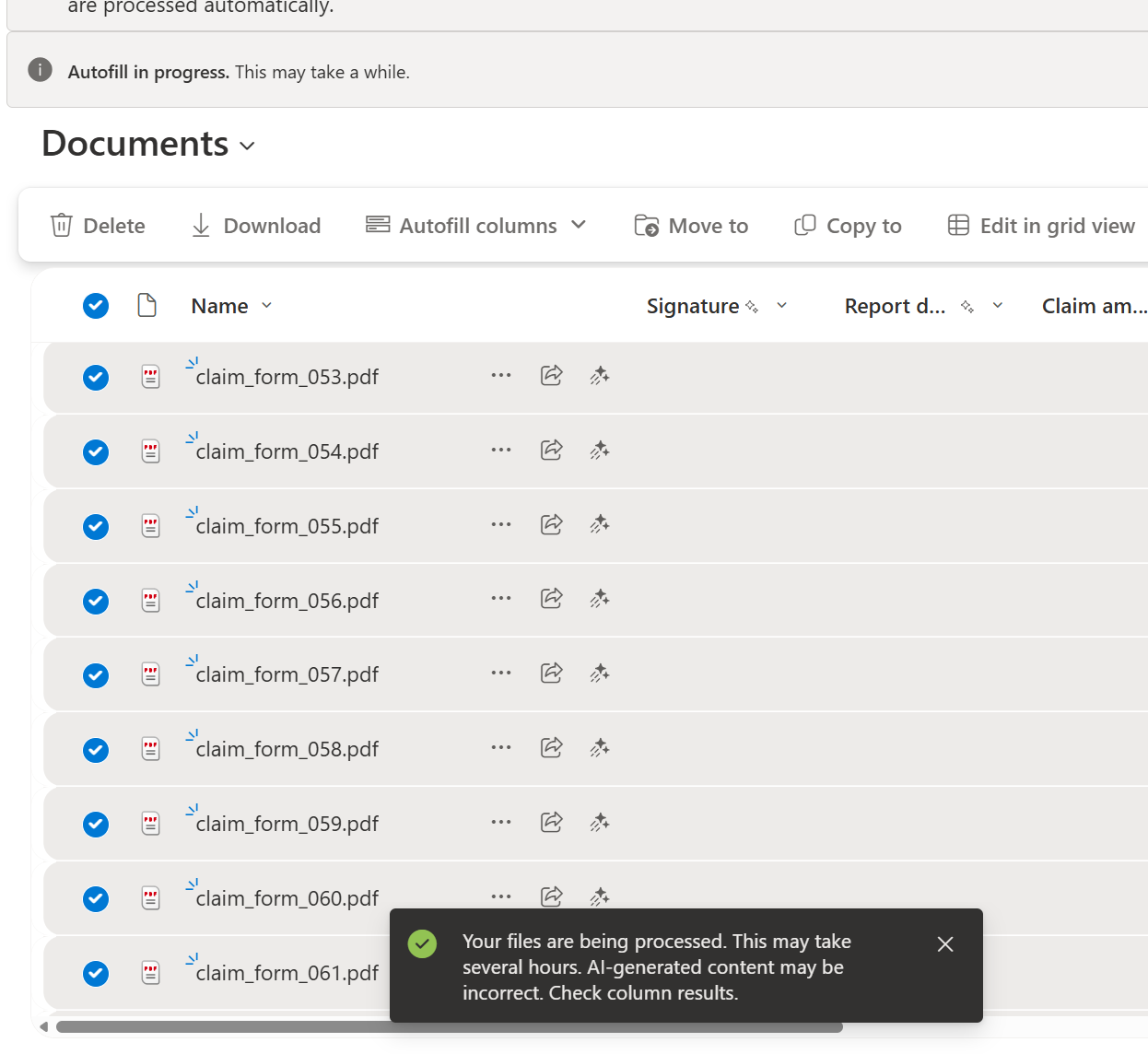Open the share icon for claim_form_054.pdf
The width and height of the screenshot is (1148, 1054).
[x=551, y=450]
